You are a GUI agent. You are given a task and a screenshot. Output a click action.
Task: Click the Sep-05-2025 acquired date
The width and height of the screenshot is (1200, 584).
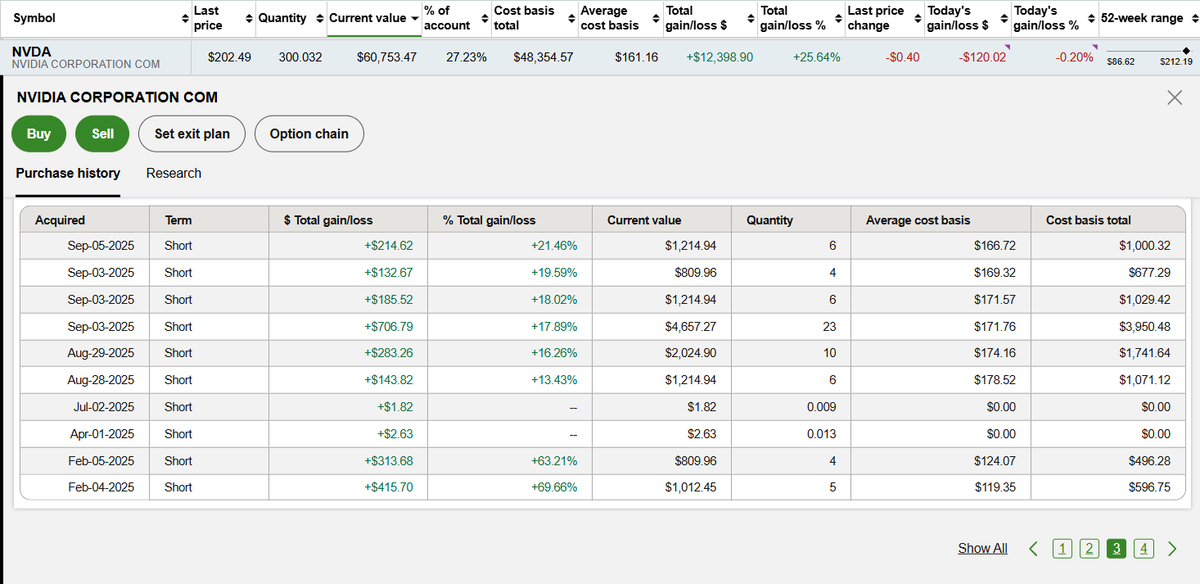pos(101,245)
